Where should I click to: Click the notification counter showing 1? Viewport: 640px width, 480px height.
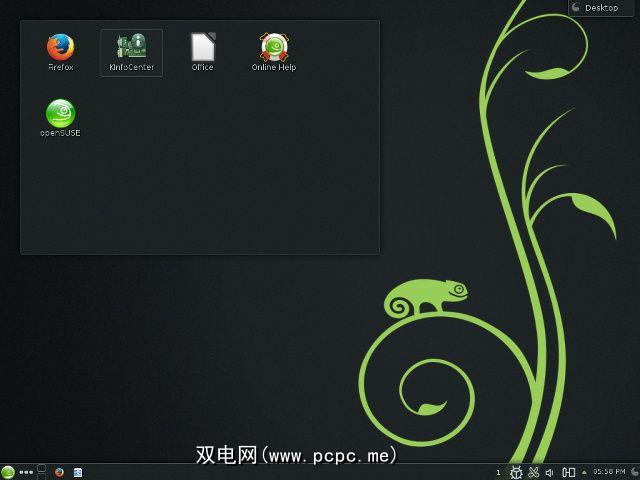click(x=498, y=473)
